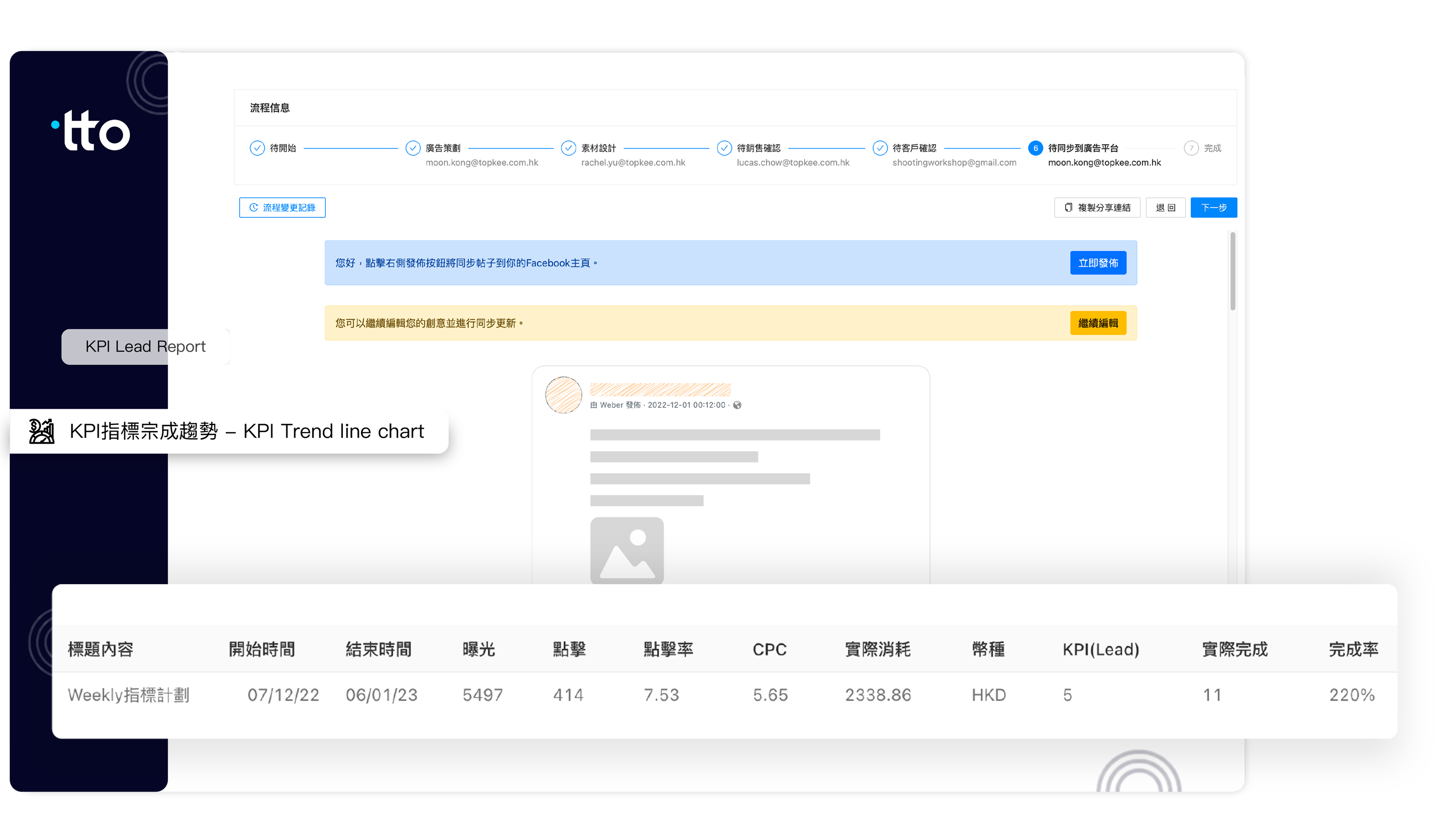Click the KPI trend chart icon
This screenshot has width=1443, height=840.
(42, 431)
